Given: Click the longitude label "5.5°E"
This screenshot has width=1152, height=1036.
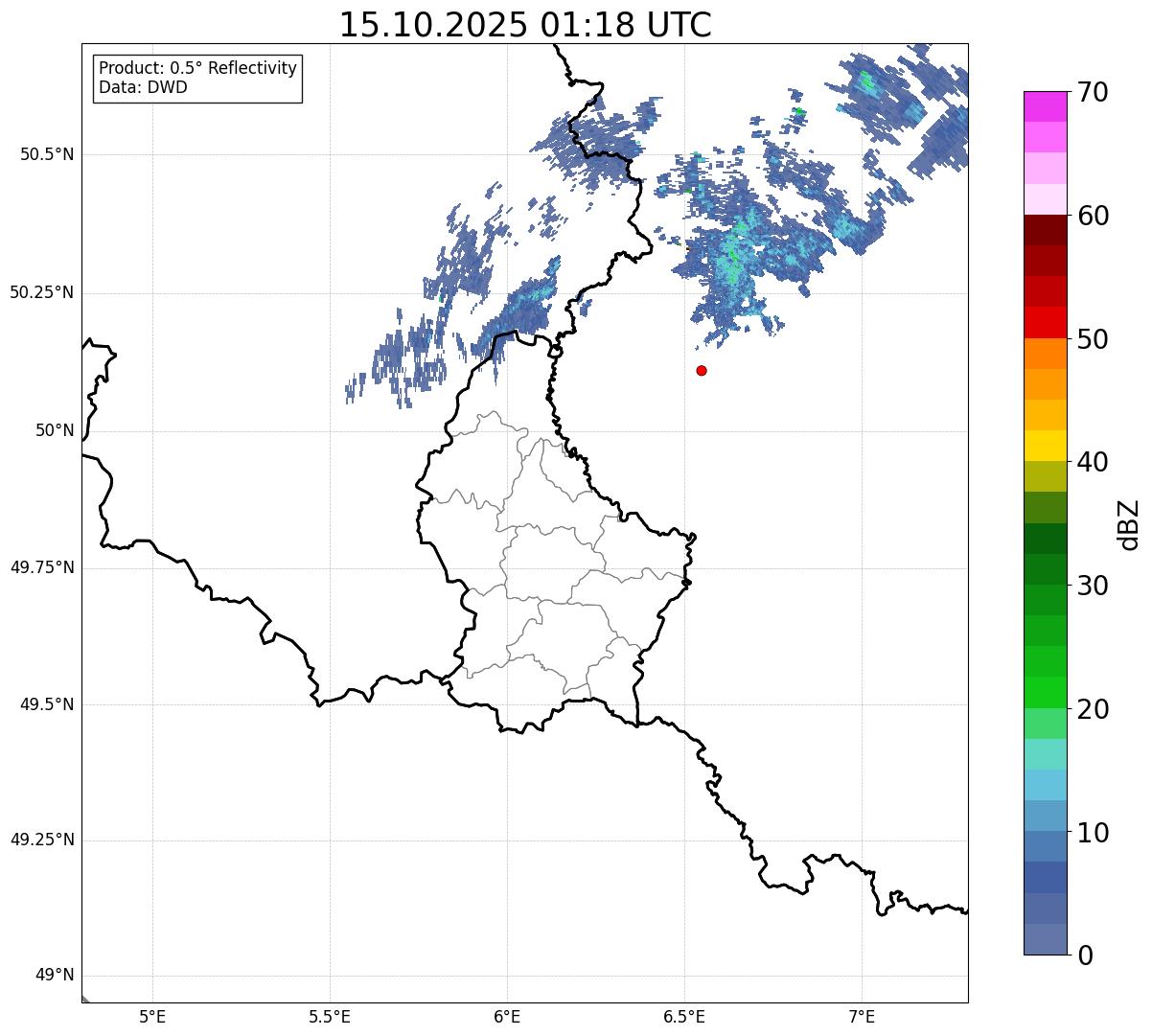Looking at the screenshot, I should (x=330, y=1017).
